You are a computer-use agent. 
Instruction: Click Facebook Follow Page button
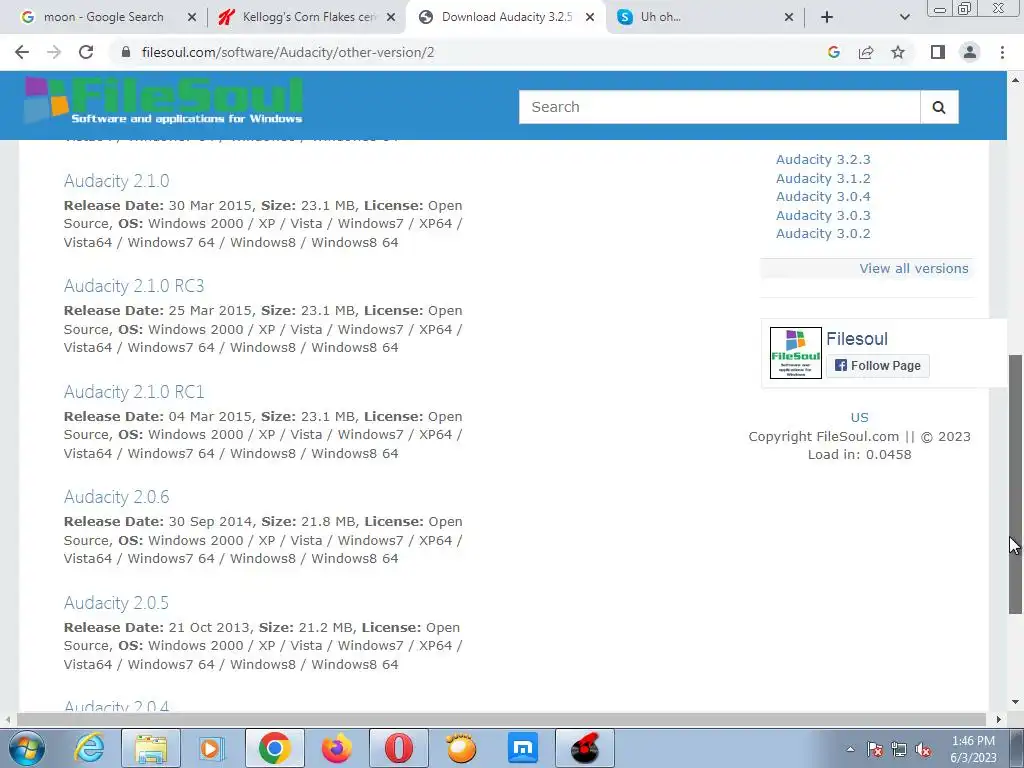(x=878, y=366)
